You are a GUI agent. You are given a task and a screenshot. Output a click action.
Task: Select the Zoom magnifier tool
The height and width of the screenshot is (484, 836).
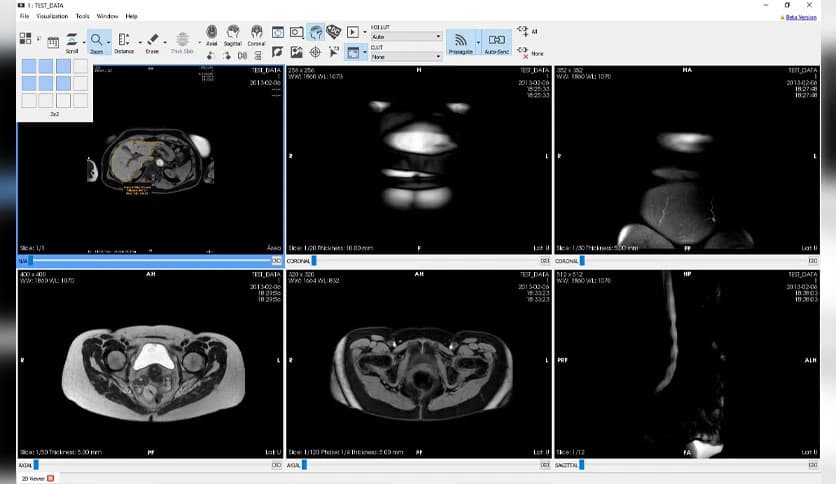97,43
